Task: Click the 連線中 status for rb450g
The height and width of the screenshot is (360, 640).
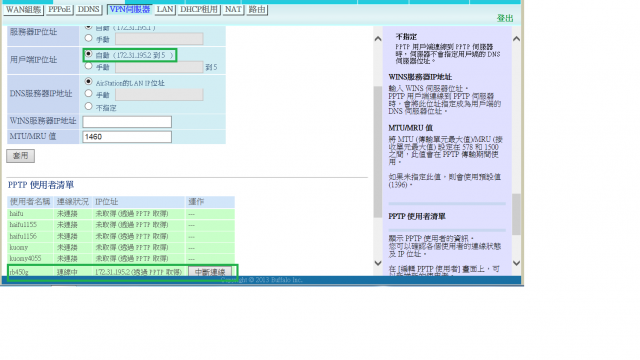Action: [x=67, y=272]
